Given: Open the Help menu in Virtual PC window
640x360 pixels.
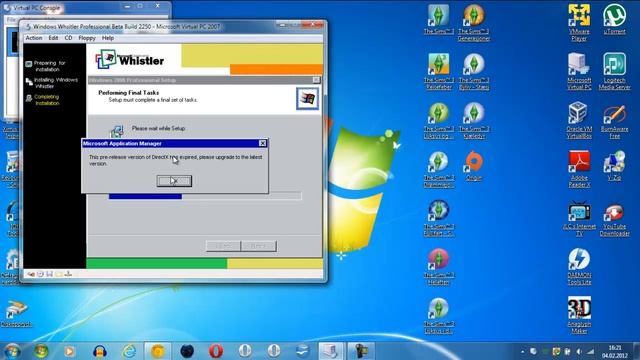Looking at the screenshot, I should click(x=108, y=38).
